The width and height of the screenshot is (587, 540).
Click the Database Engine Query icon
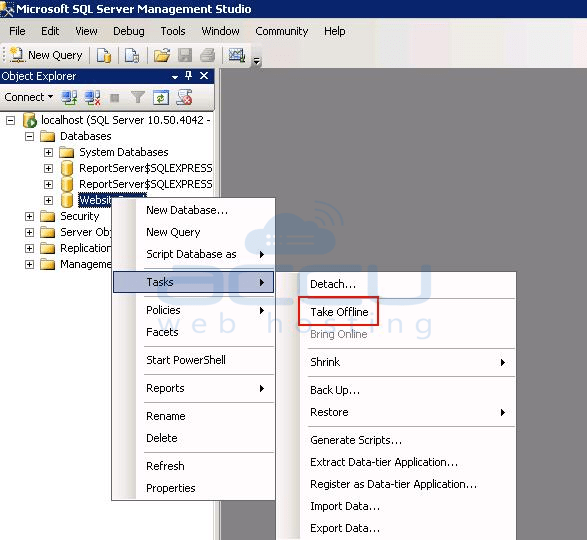[104, 55]
